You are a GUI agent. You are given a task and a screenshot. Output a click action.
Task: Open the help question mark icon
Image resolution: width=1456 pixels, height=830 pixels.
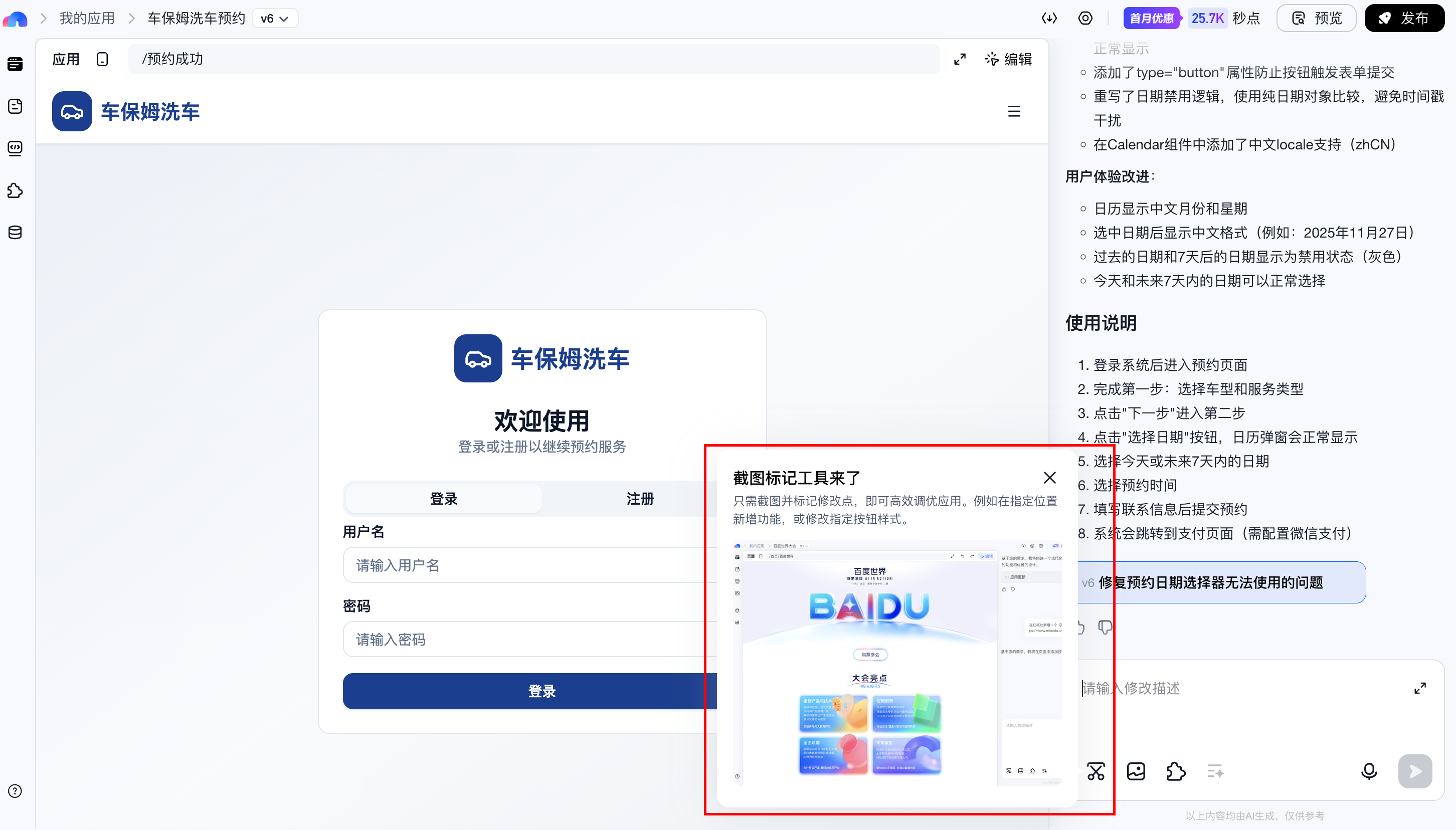(16, 791)
